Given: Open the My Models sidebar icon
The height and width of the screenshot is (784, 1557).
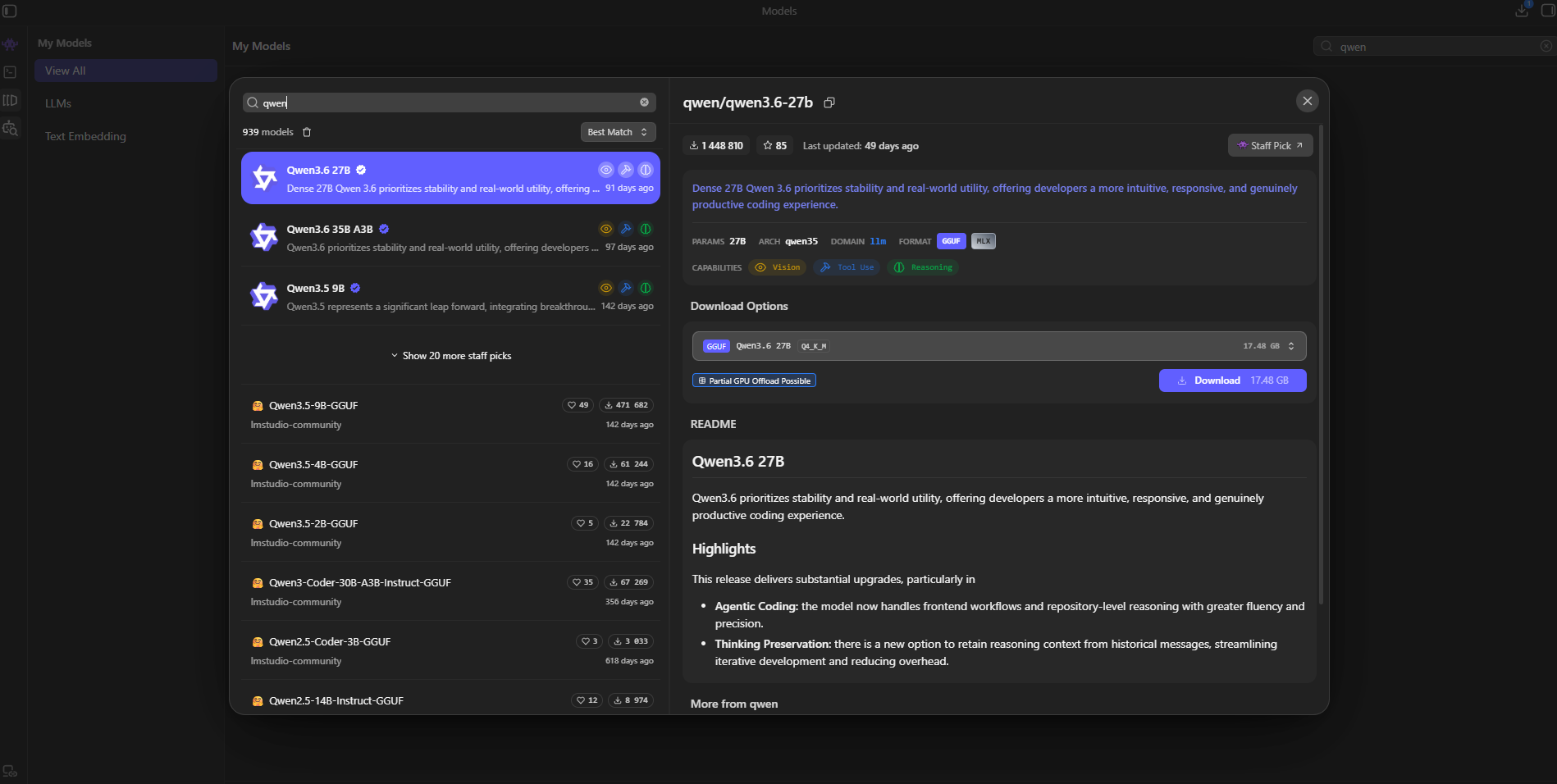Looking at the screenshot, I should pos(10,100).
